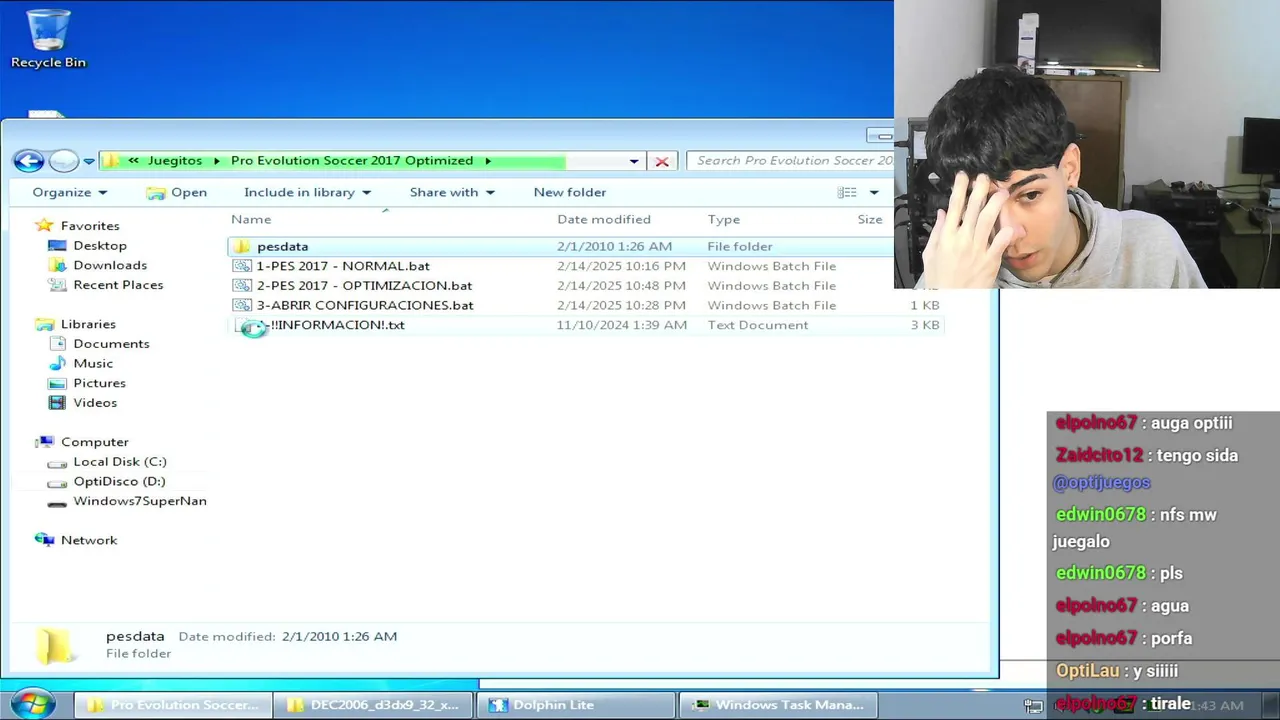Switch to DEC2006_d3dx9_32 taskbar window

click(x=374, y=705)
